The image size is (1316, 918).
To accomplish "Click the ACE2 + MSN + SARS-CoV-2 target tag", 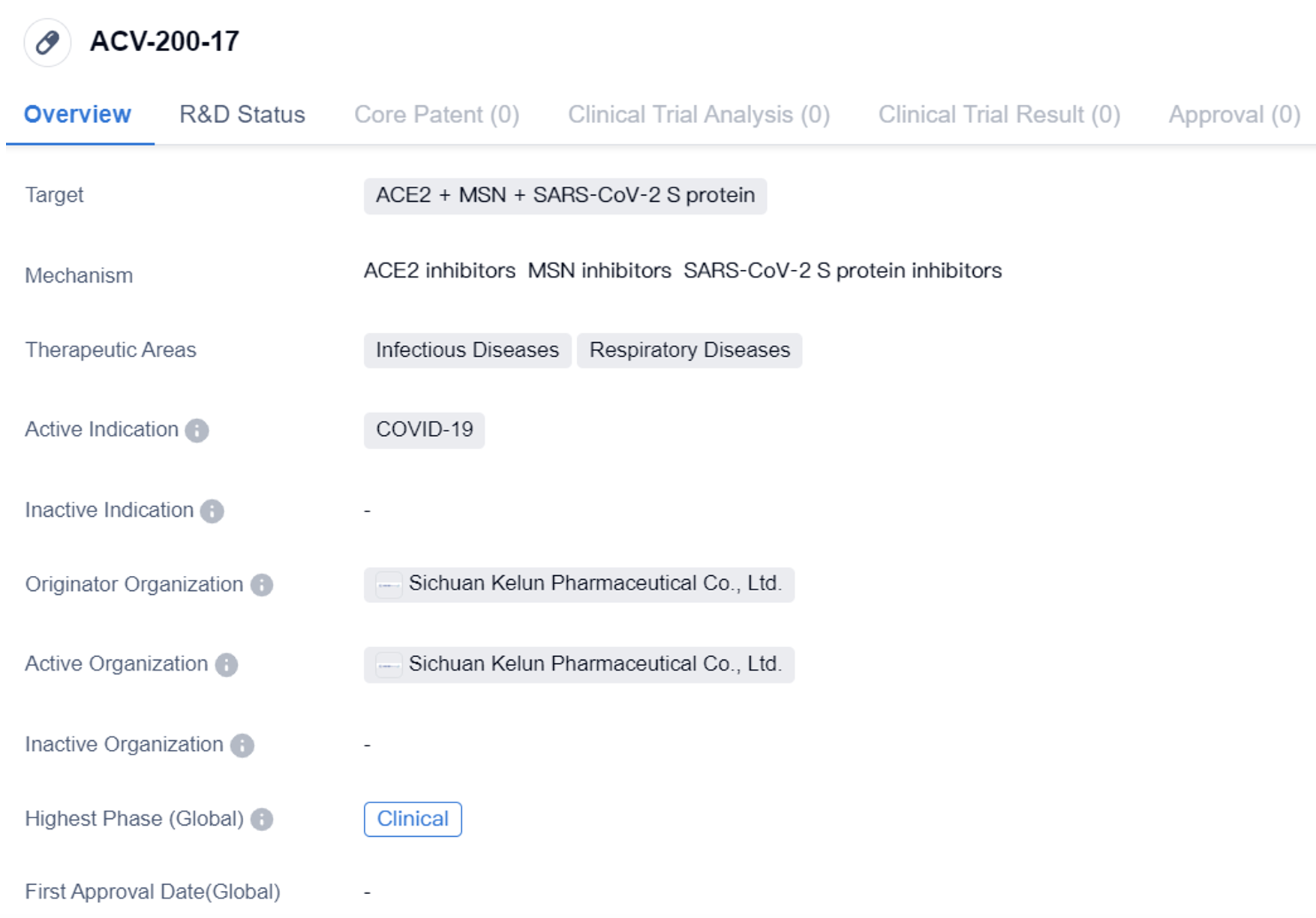I will (564, 196).
